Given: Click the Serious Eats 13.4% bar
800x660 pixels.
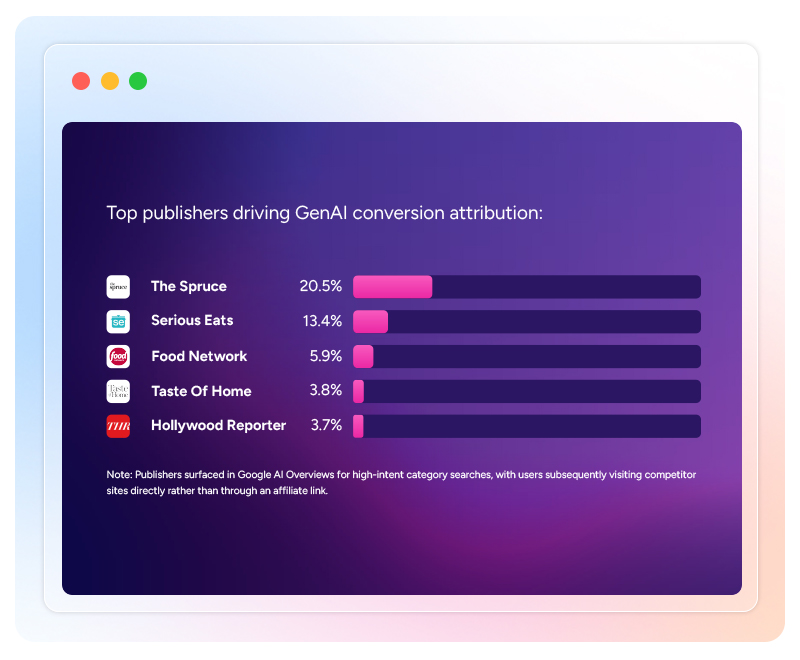Looking at the screenshot, I should [526, 322].
